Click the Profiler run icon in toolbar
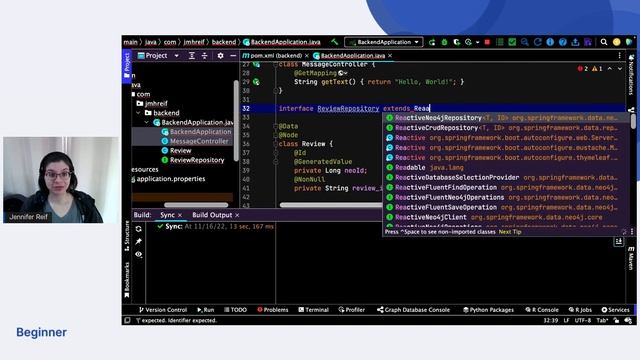Image resolution: width=640 pixels, height=360 pixels. click(469, 42)
